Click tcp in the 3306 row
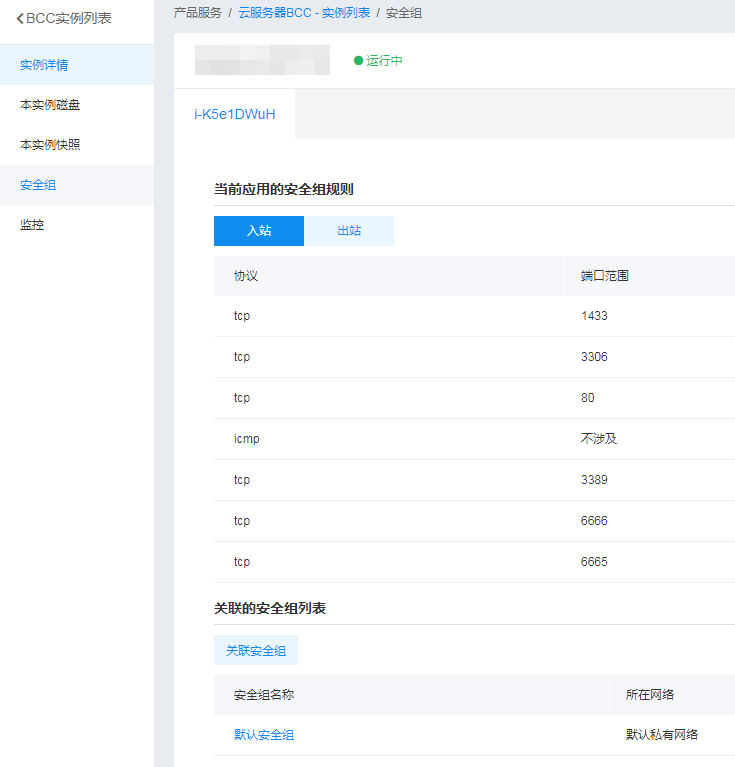 tap(242, 357)
